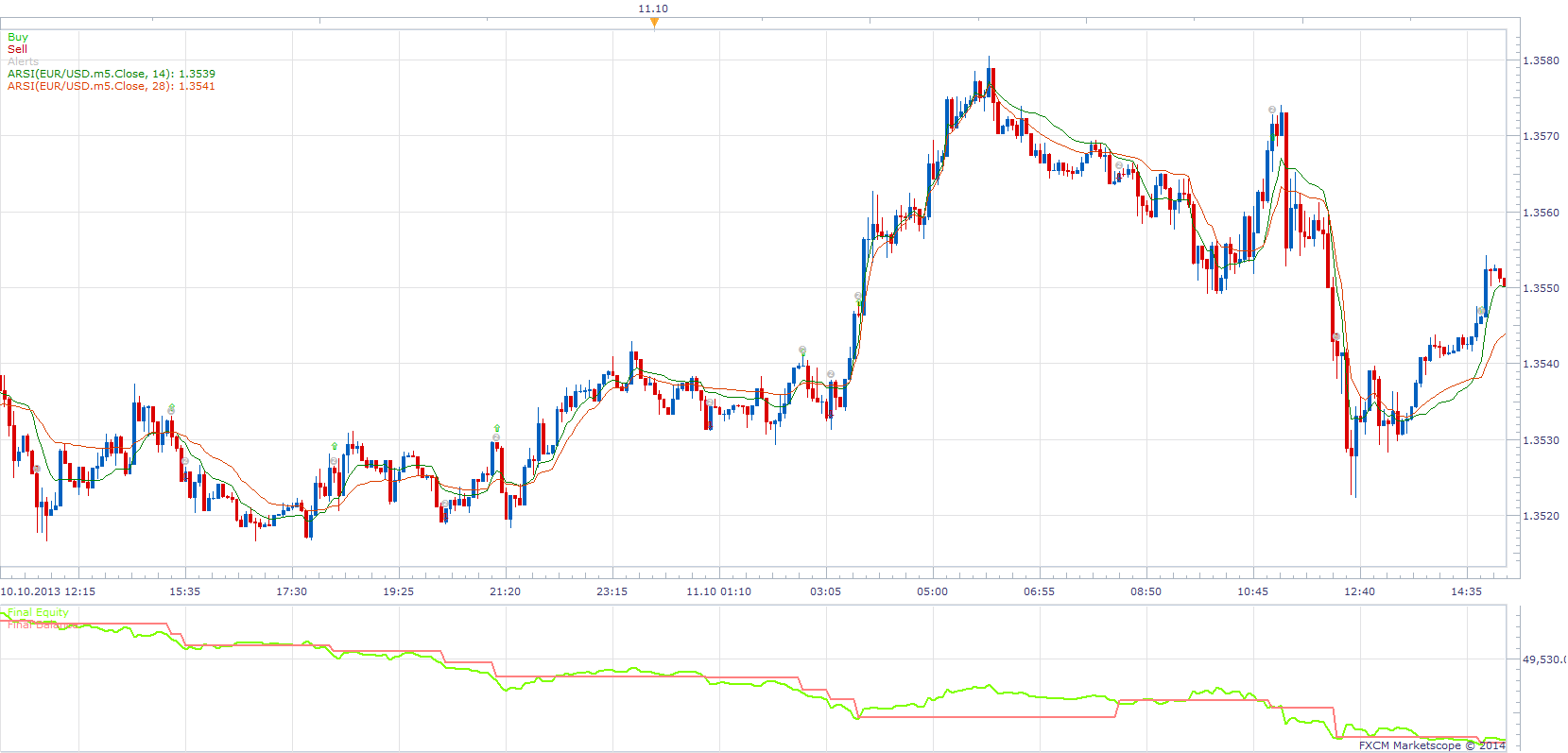The height and width of the screenshot is (753, 1568).
Task: Click the 1.3580 price axis label
Action: point(1541,60)
